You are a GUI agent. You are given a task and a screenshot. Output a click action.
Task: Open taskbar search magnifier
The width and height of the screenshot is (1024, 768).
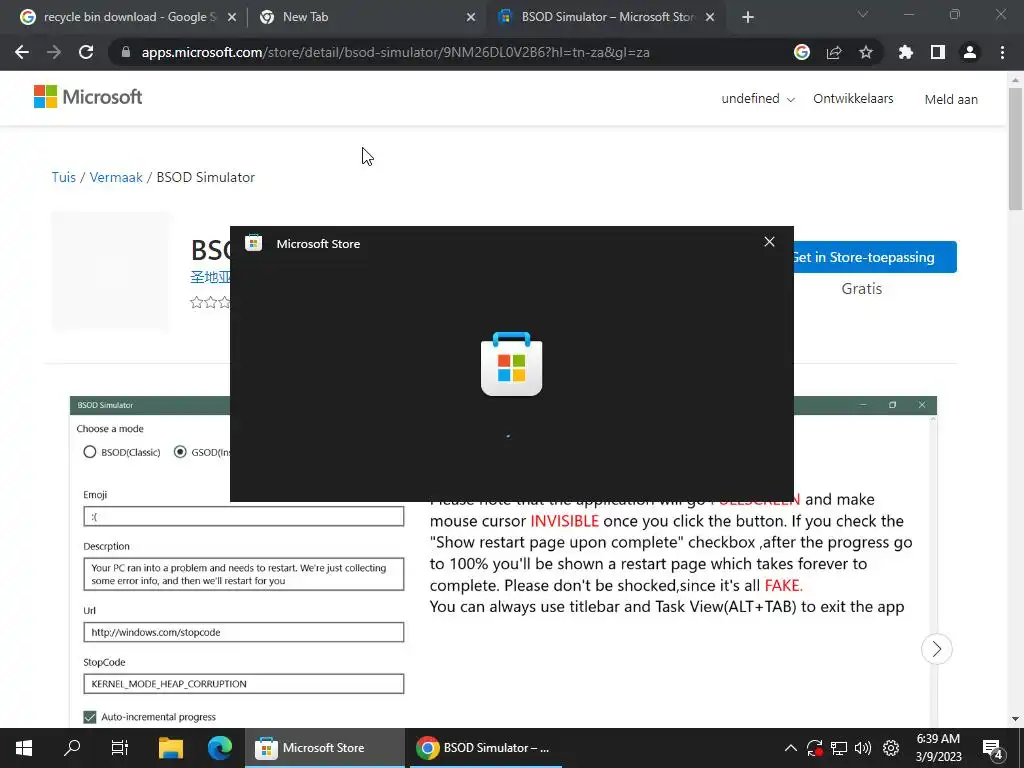[72, 748]
